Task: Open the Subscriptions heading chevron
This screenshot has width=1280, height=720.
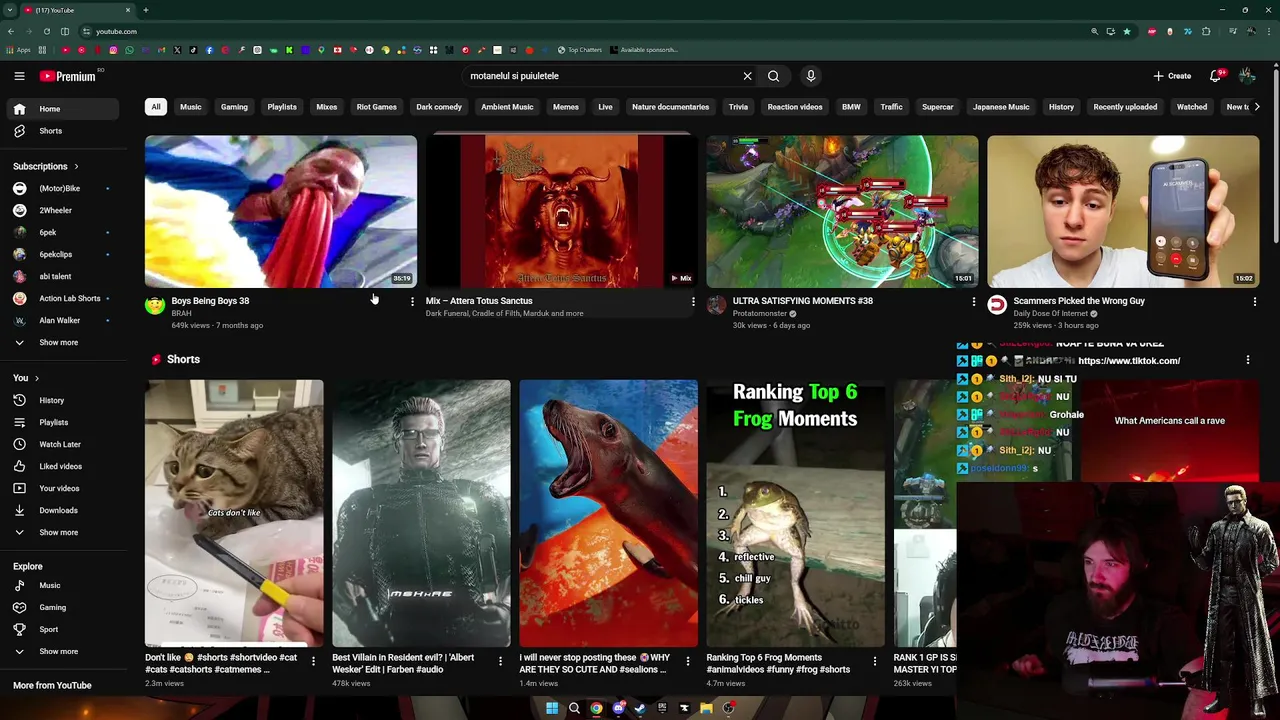Action: pyautogui.click(x=76, y=166)
